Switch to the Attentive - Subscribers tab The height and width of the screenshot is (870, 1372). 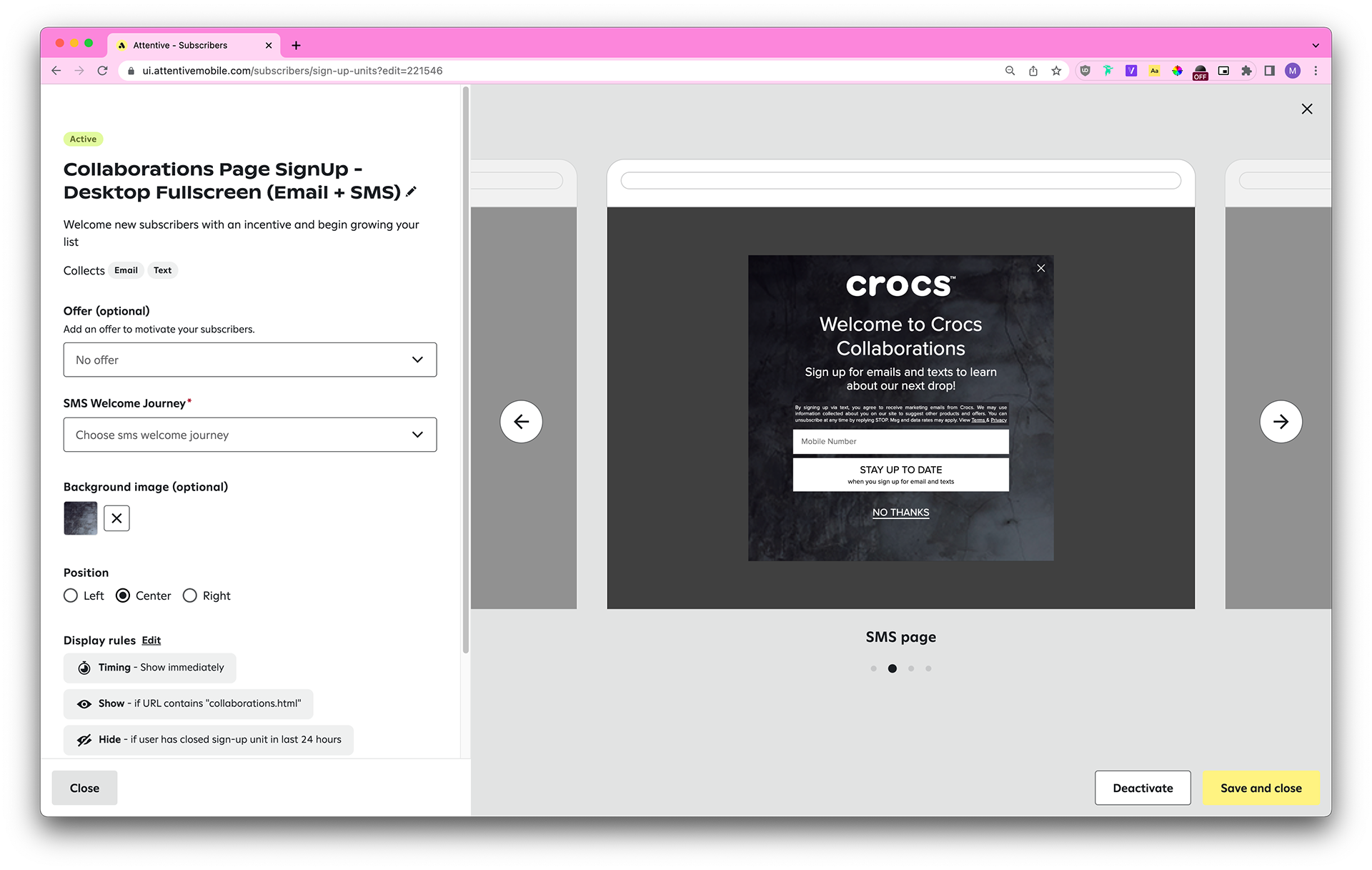point(180,45)
